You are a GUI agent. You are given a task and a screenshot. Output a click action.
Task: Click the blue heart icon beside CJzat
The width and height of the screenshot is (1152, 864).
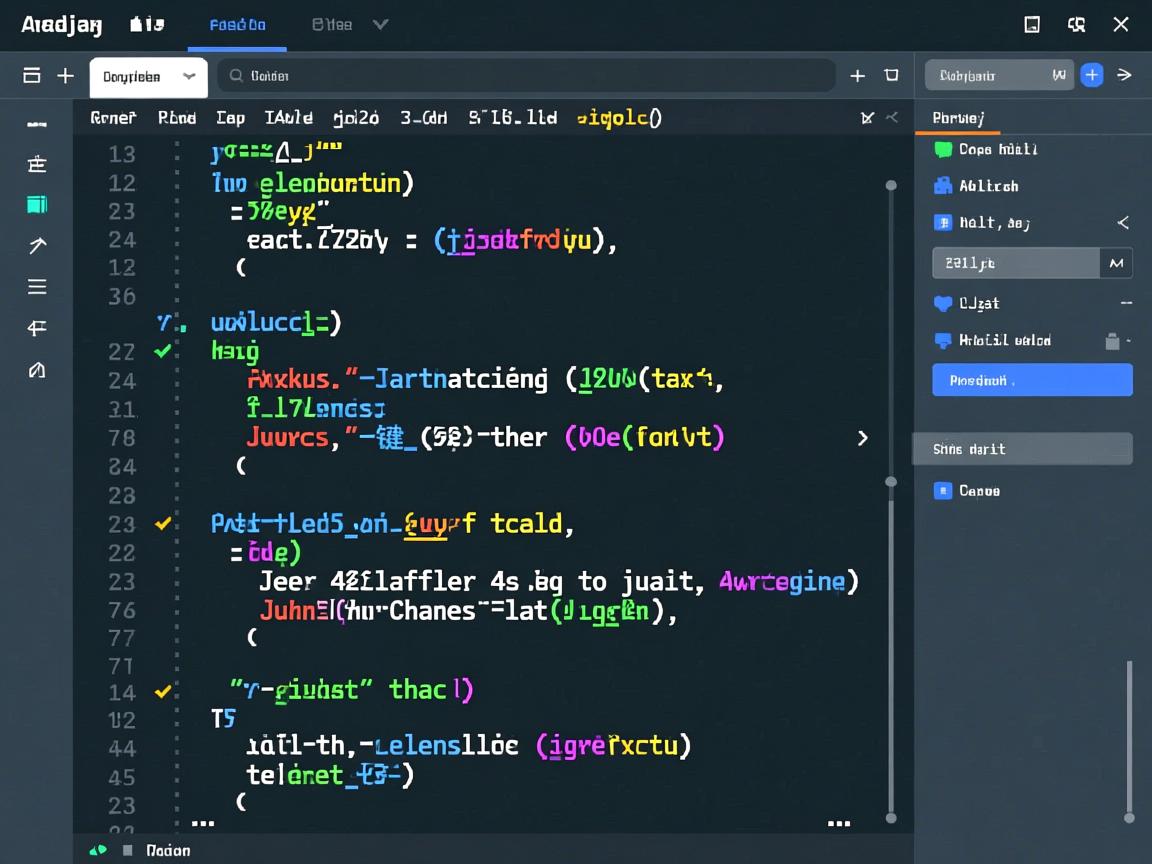[942, 303]
